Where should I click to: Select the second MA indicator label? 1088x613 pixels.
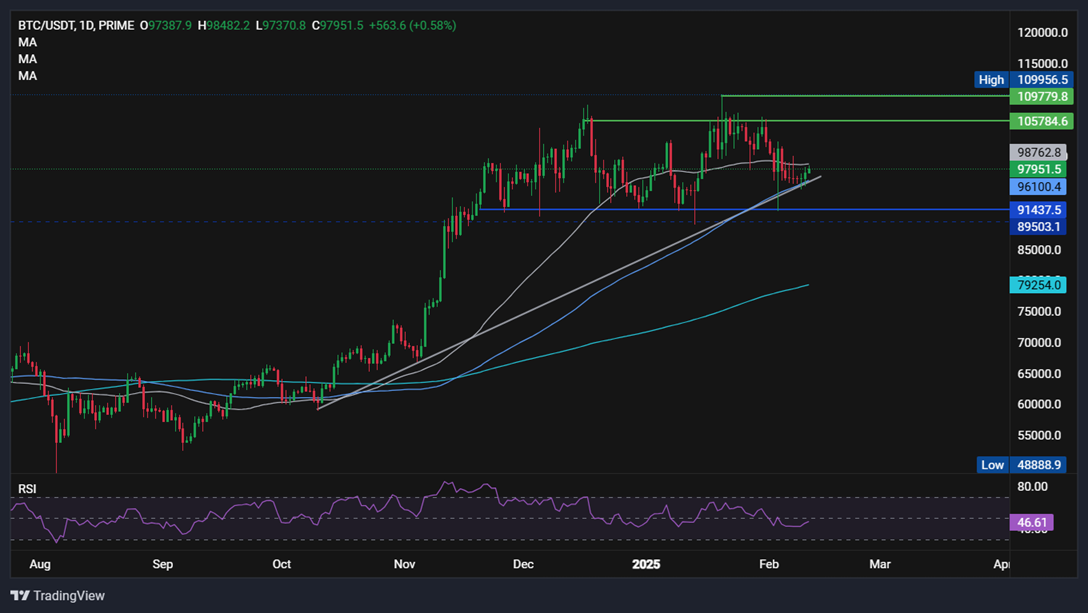coord(28,59)
